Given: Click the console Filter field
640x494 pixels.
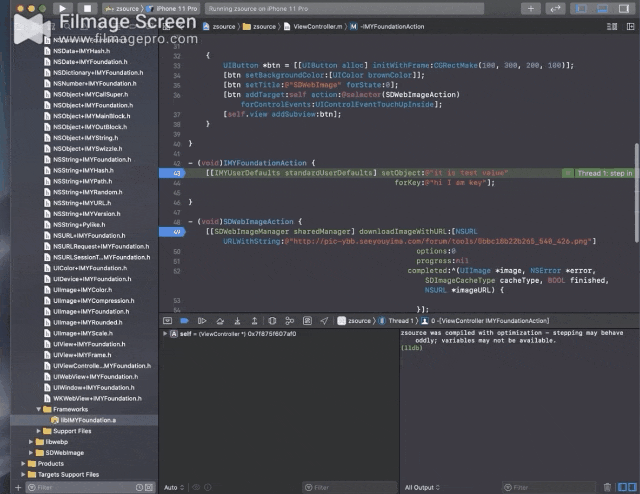Looking at the screenshot, I should (549, 487).
